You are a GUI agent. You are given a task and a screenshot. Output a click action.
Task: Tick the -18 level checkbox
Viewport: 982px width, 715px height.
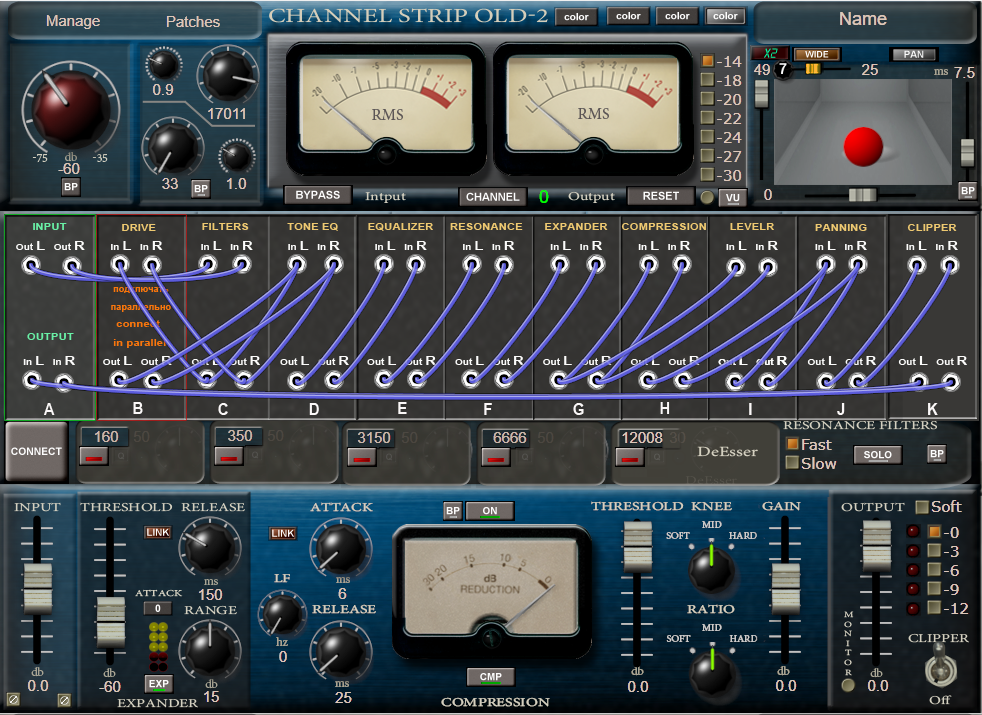pos(707,80)
